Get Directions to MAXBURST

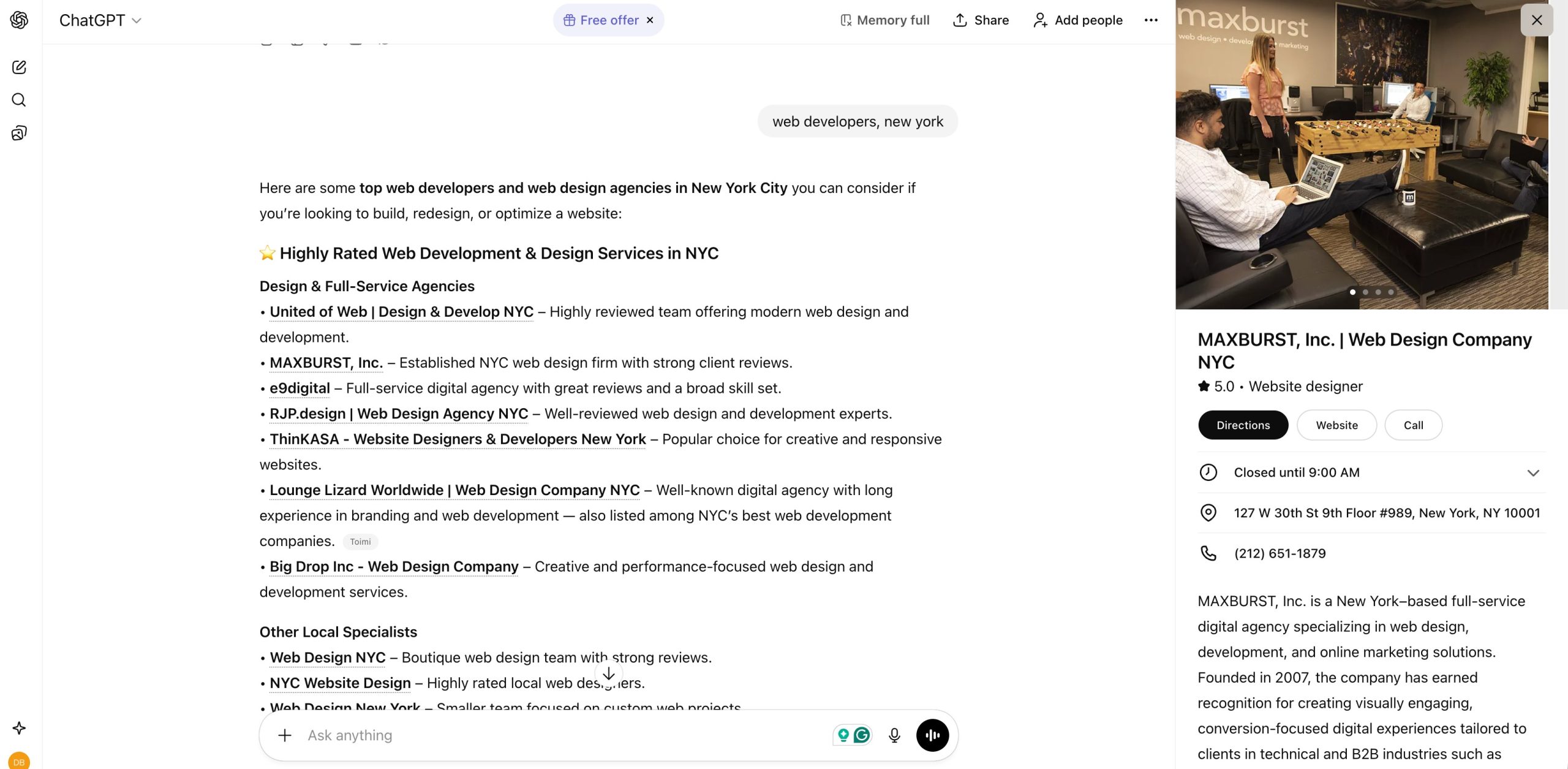point(1243,425)
